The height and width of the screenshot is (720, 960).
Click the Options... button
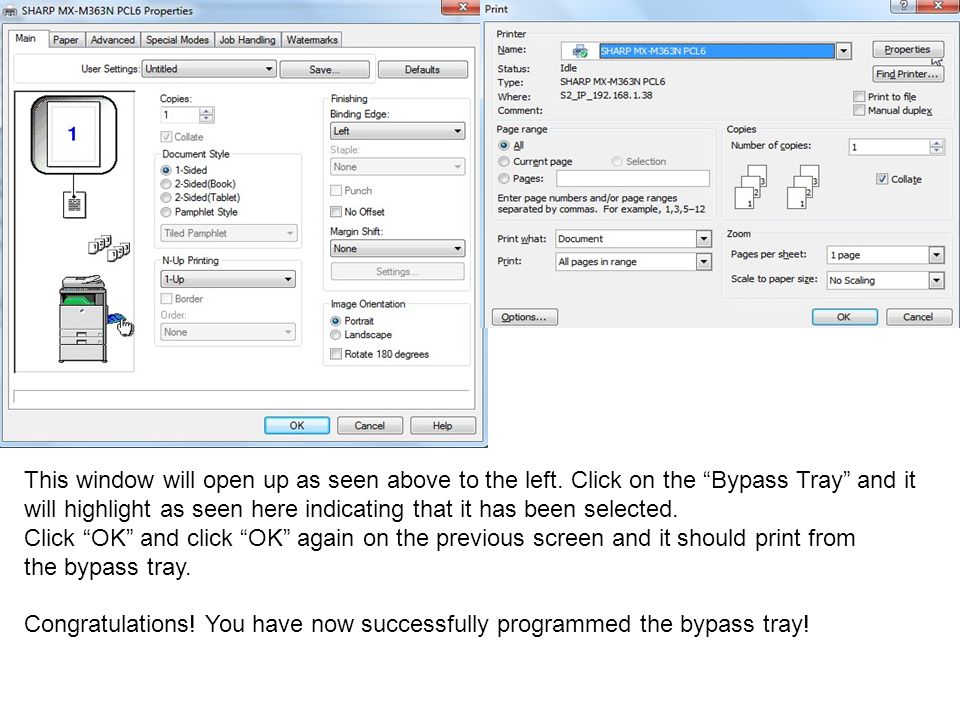(525, 317)
